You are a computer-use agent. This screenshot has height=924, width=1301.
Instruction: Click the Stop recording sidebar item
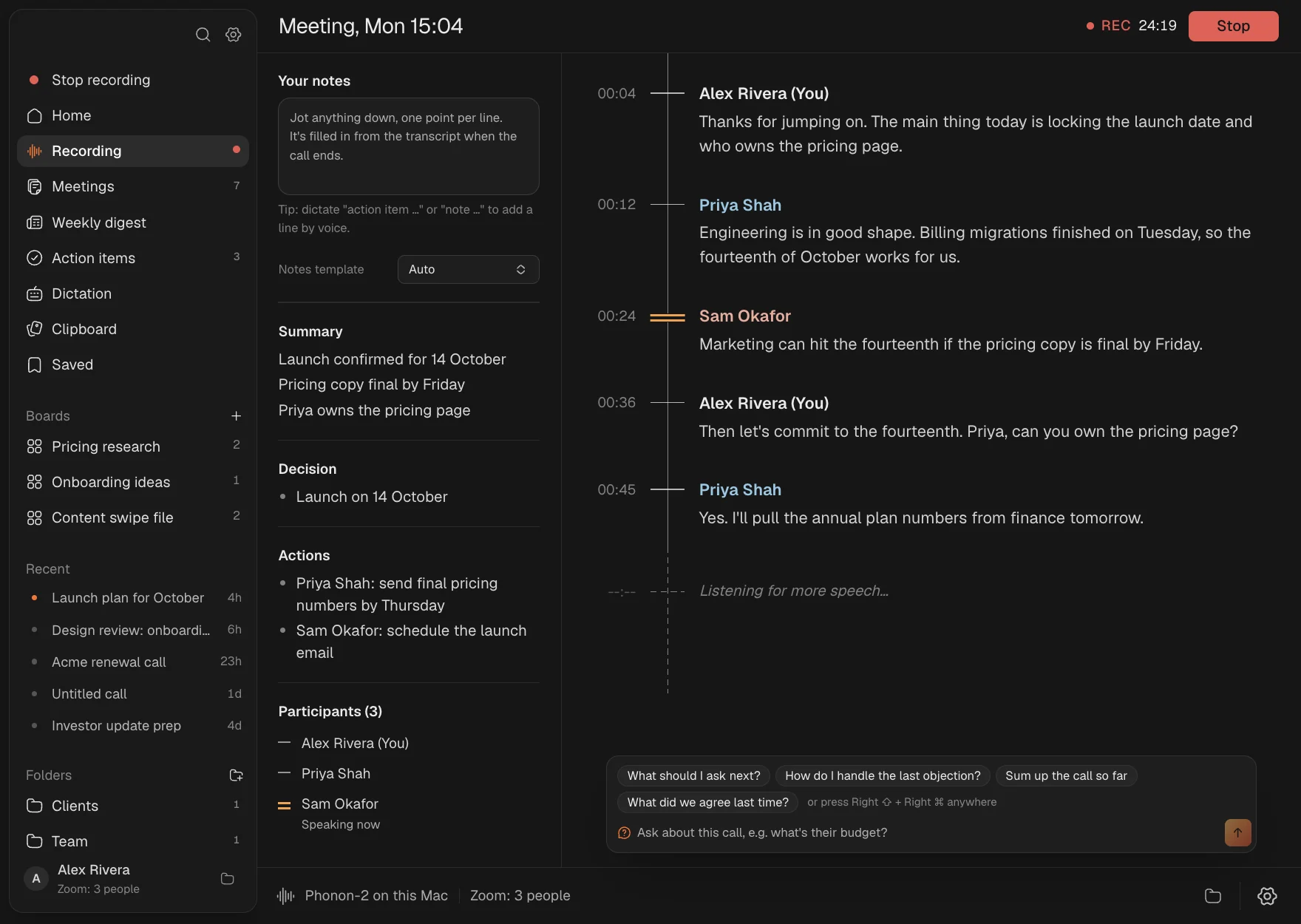click(x=133, y=80)
